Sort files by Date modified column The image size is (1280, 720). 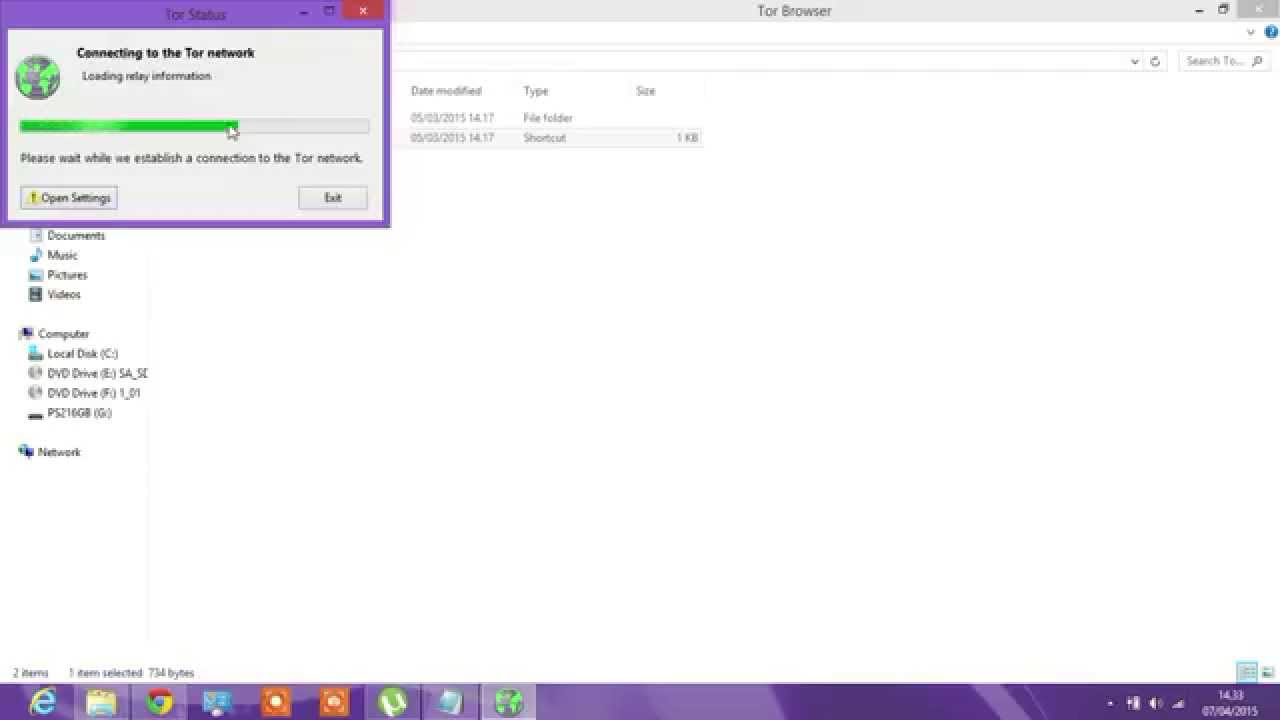446,91
